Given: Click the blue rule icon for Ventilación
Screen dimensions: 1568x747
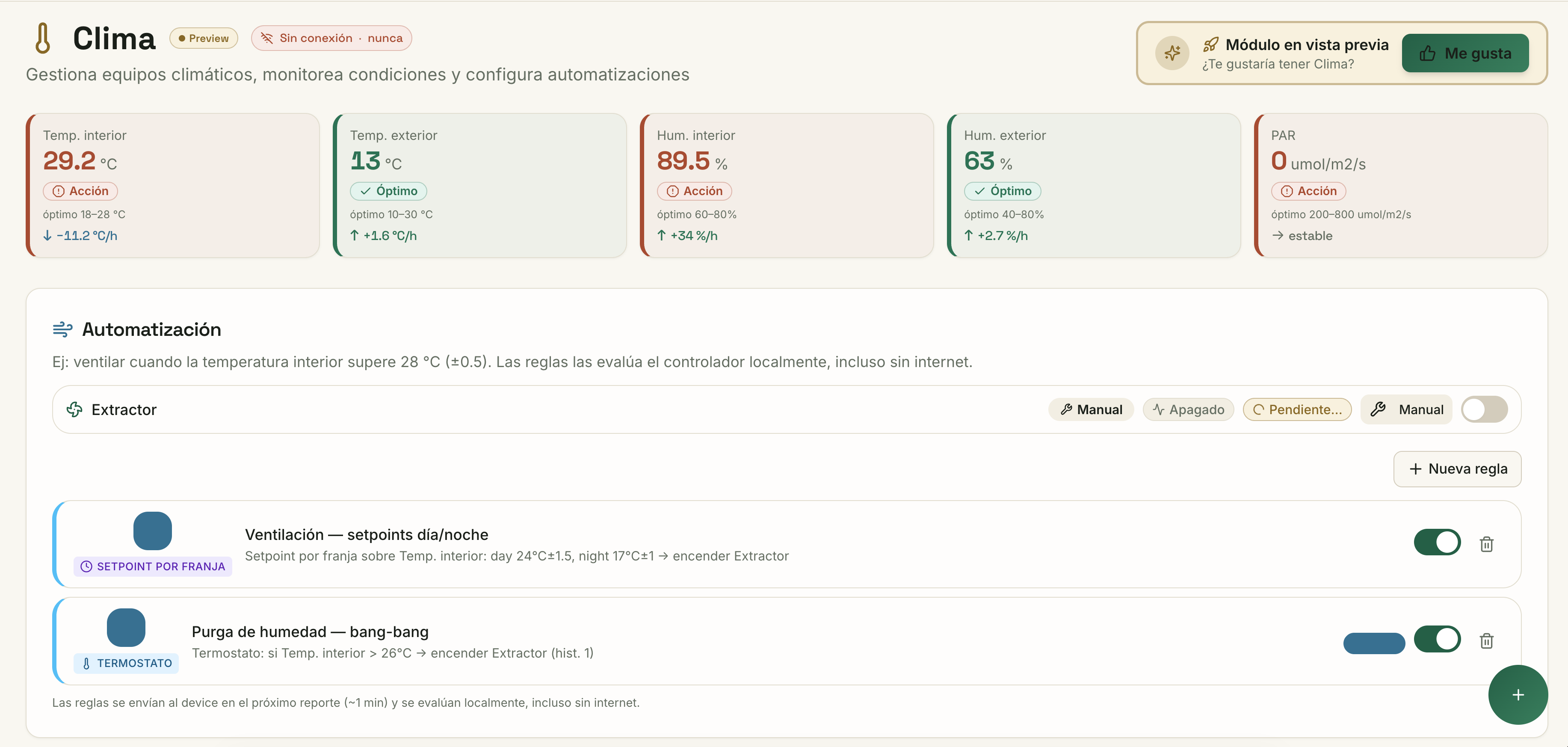Looking at the screenshot, I should [152, 531].
